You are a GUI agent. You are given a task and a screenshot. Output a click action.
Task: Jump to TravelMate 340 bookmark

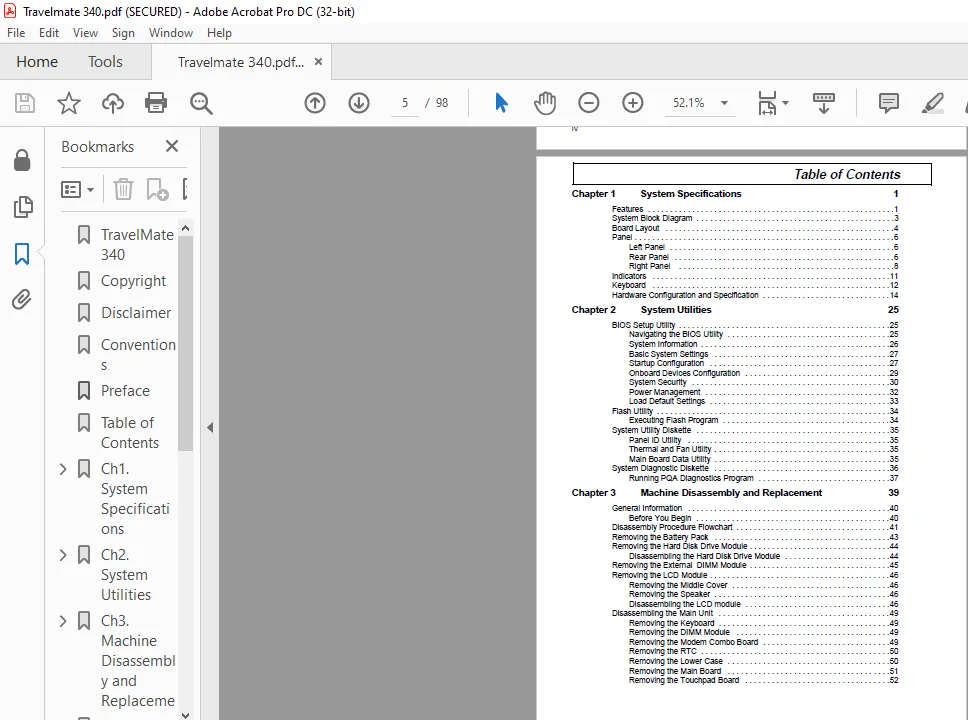tap(137, 245)
